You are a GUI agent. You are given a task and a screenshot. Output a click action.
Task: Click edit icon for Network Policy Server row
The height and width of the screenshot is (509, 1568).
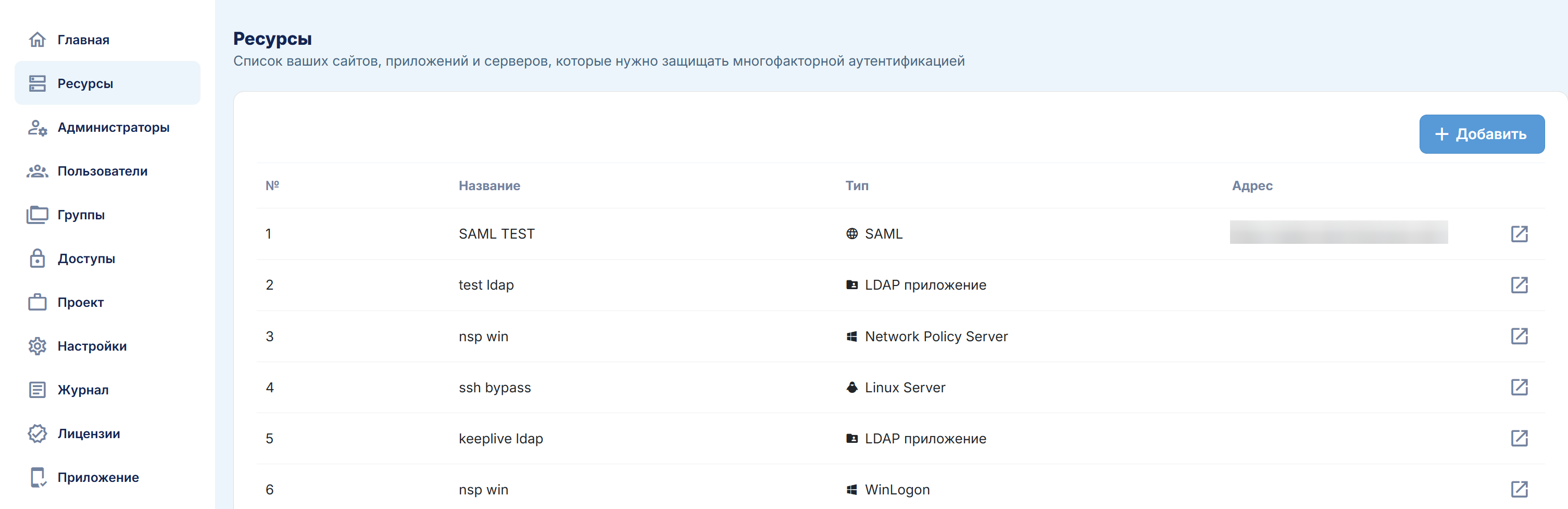coord(1519,336)
